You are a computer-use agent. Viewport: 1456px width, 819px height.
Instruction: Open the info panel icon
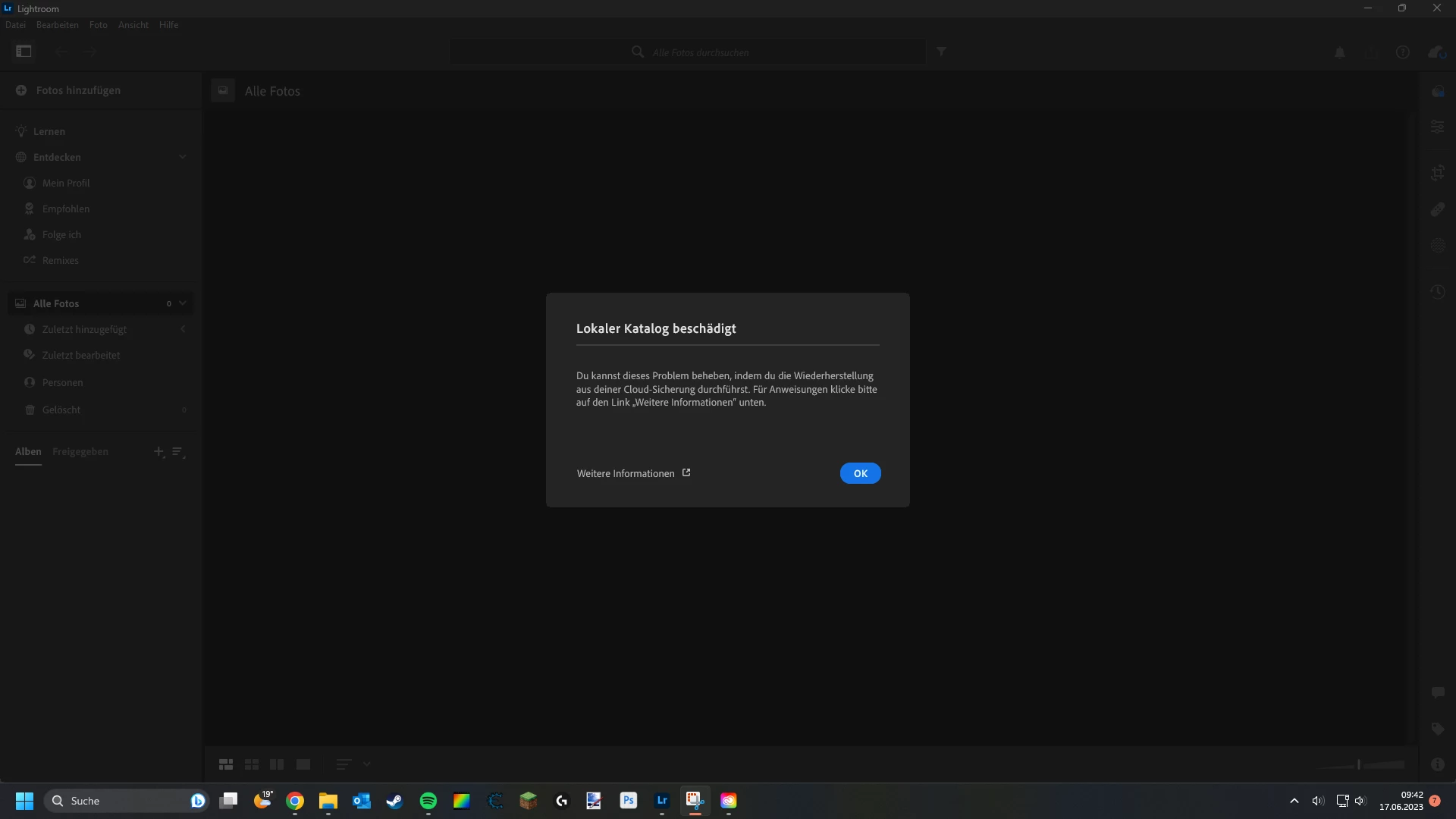coord(1437,764)
